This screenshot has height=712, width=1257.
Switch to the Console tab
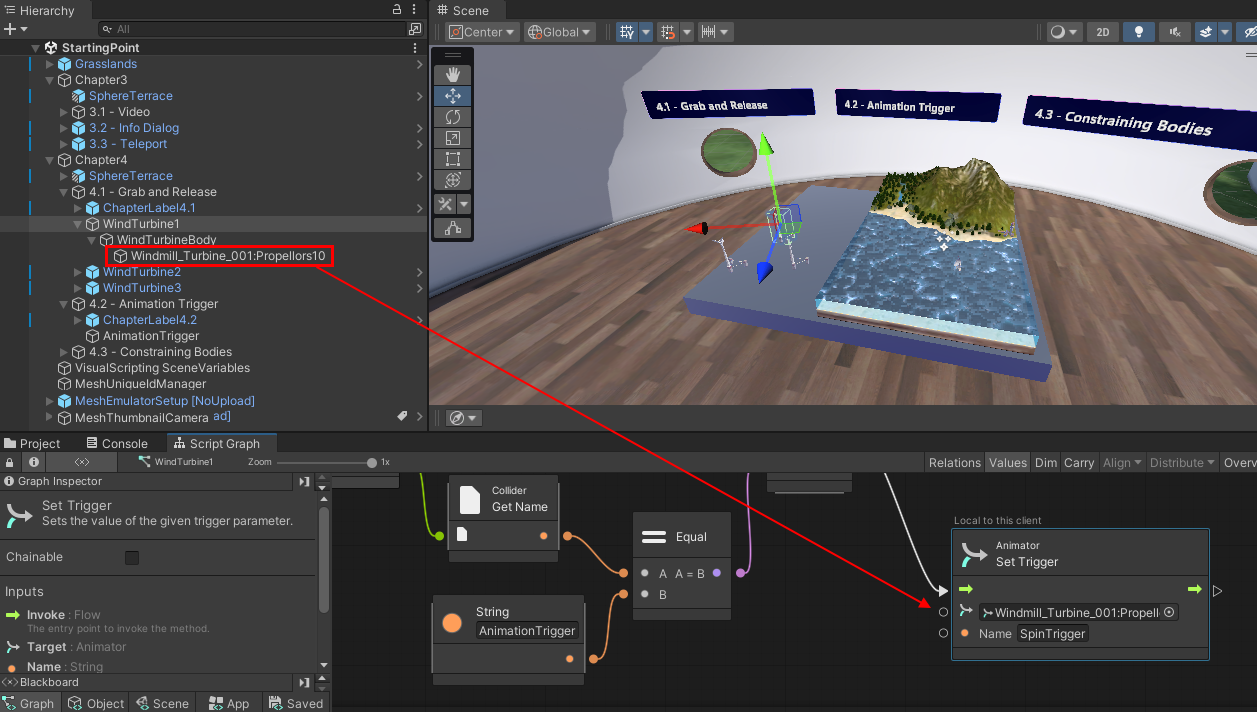[x=116, y=442]
